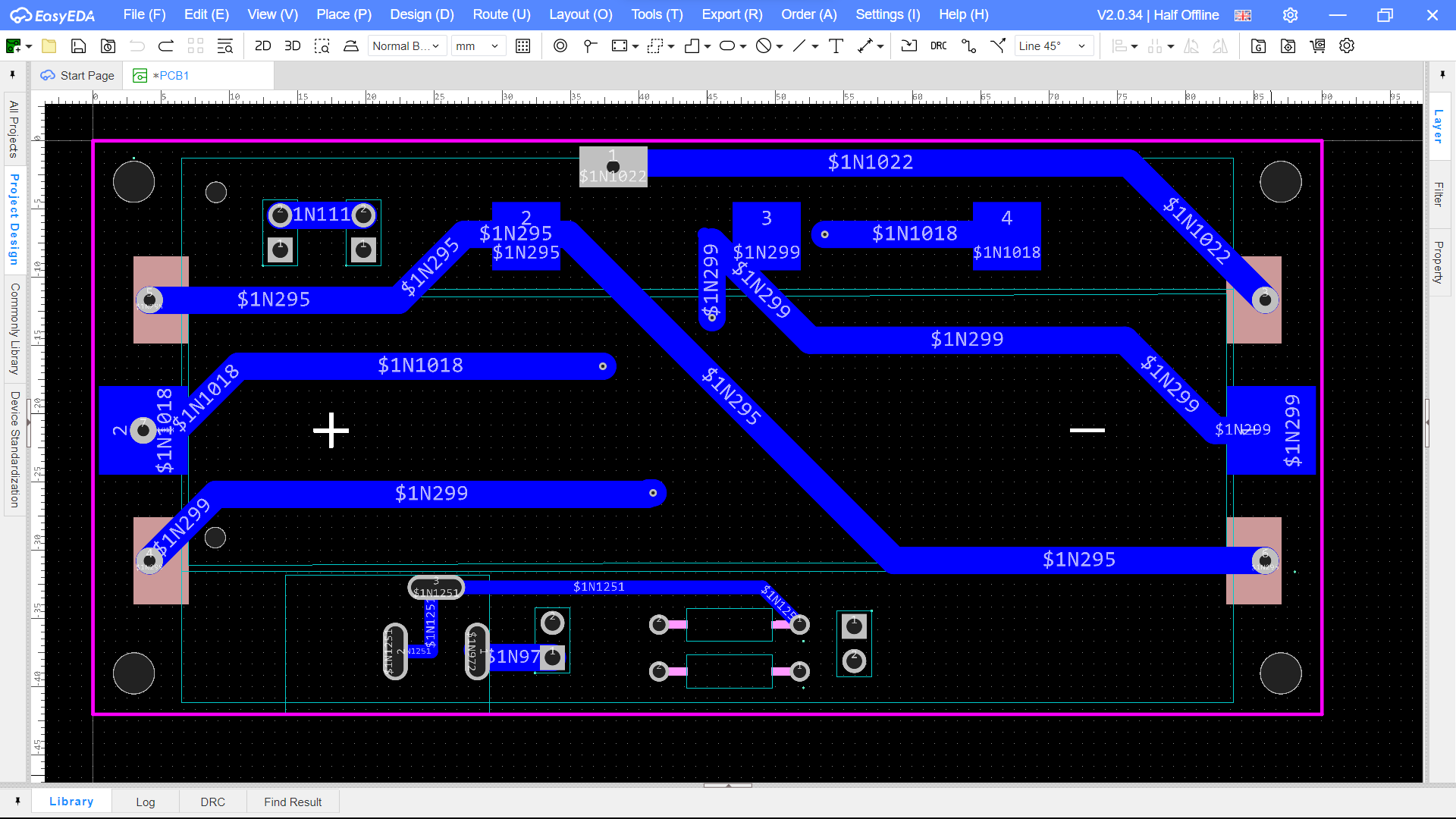Expand the Line 45° routing dropdown
This screenshot has height=819, width=1456.
(x=1053, y=46)
